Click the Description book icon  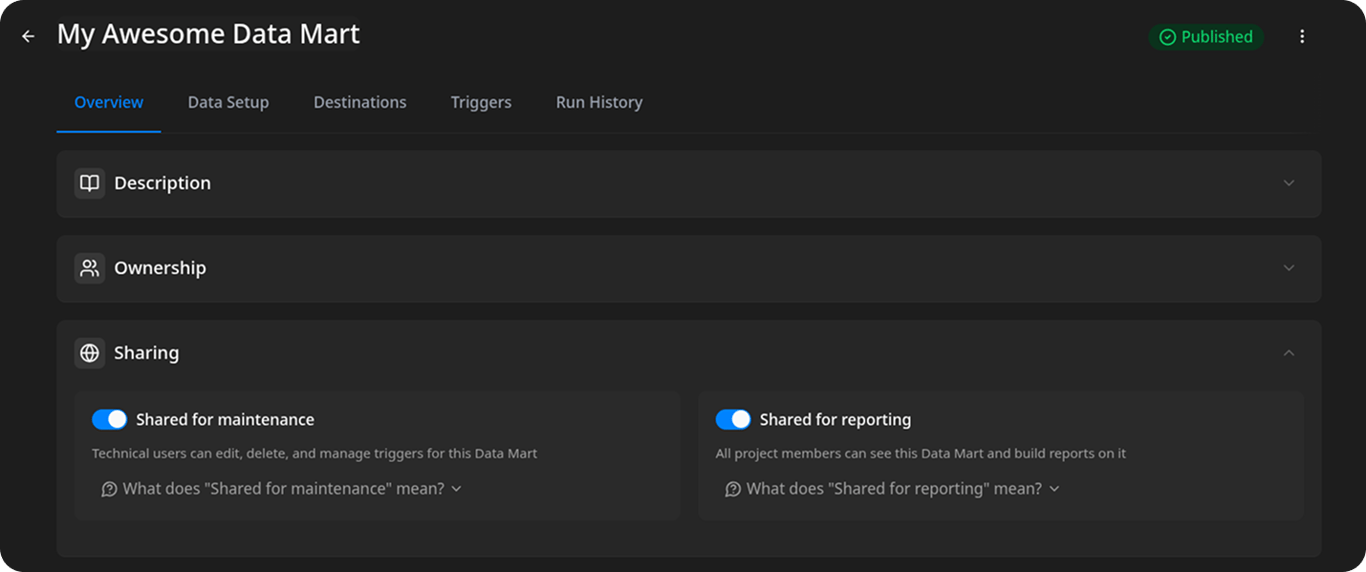click(x=90, y=183)
